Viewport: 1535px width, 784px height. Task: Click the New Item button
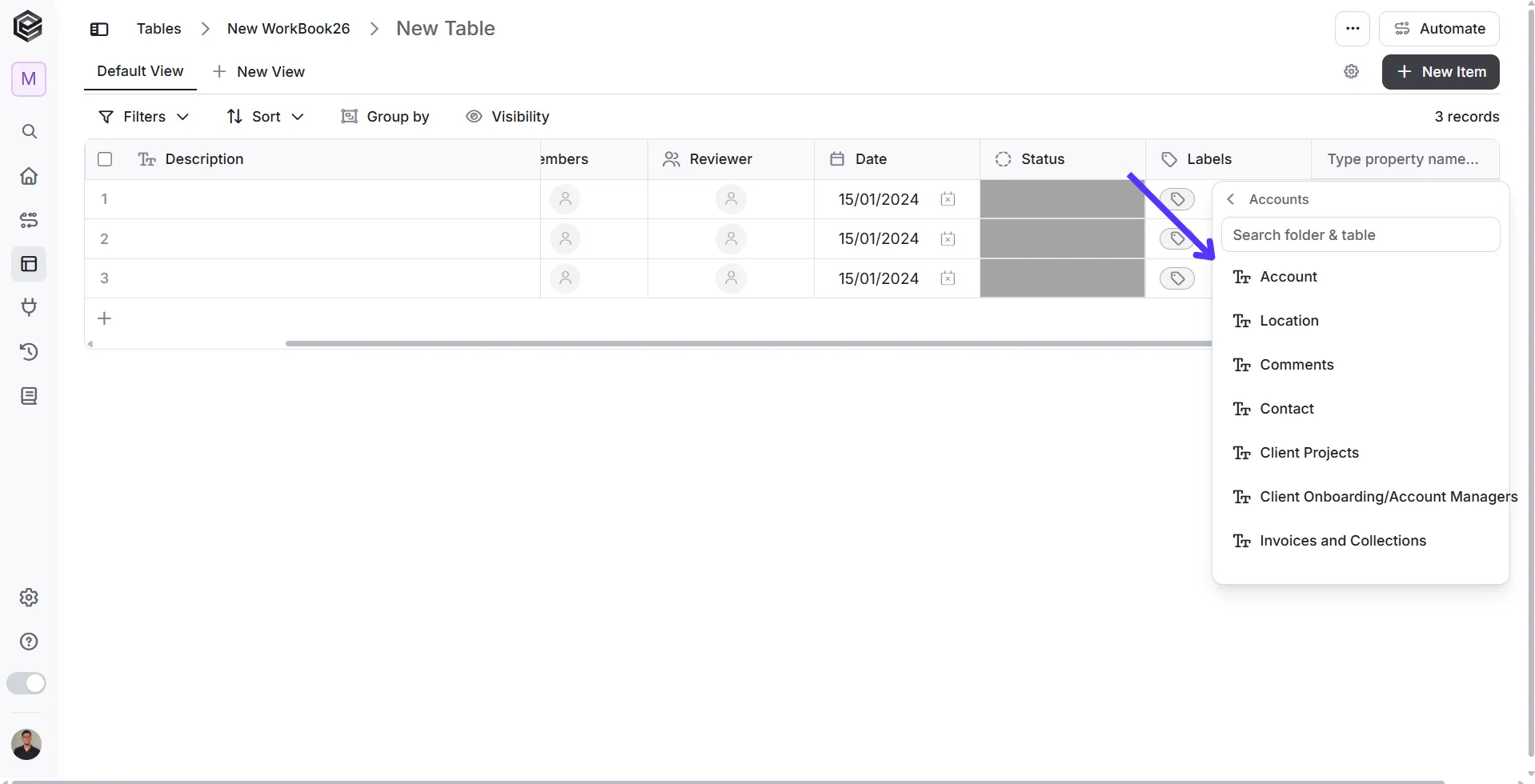(x=1441, y=72)
